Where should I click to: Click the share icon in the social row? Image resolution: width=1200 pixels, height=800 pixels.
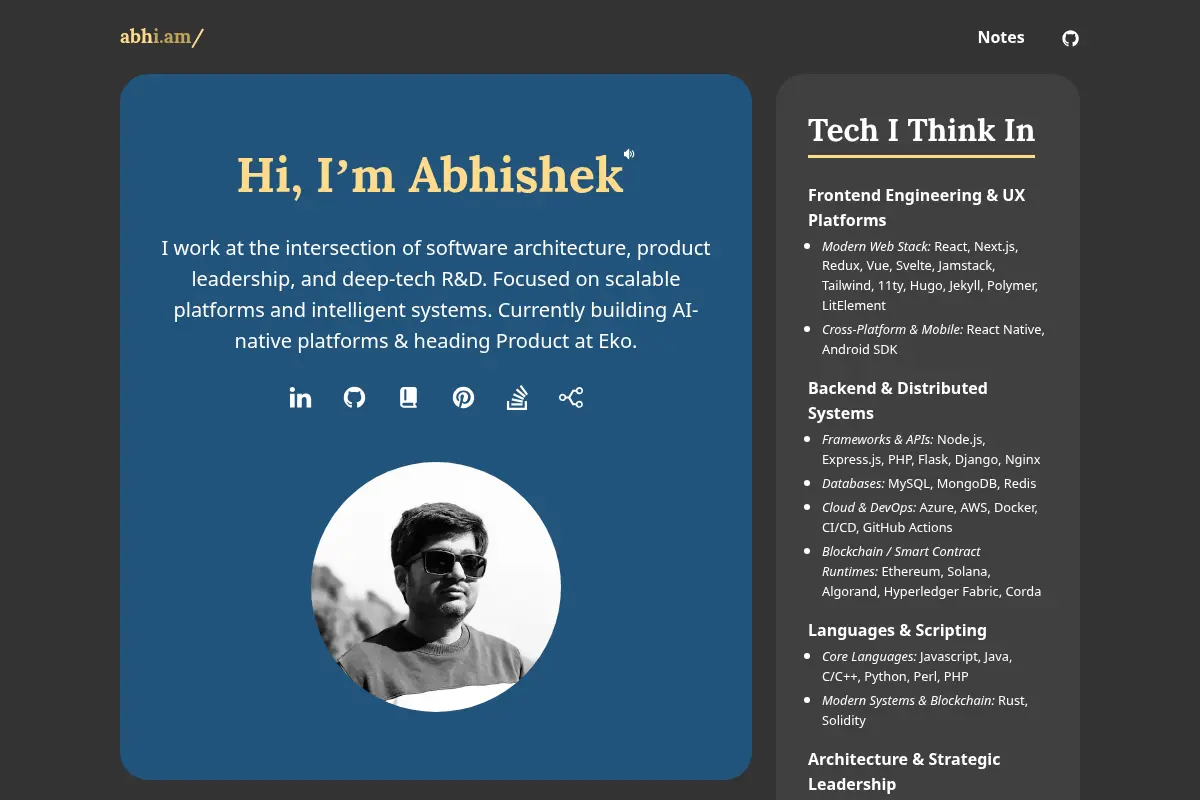[x=571, y=398]
